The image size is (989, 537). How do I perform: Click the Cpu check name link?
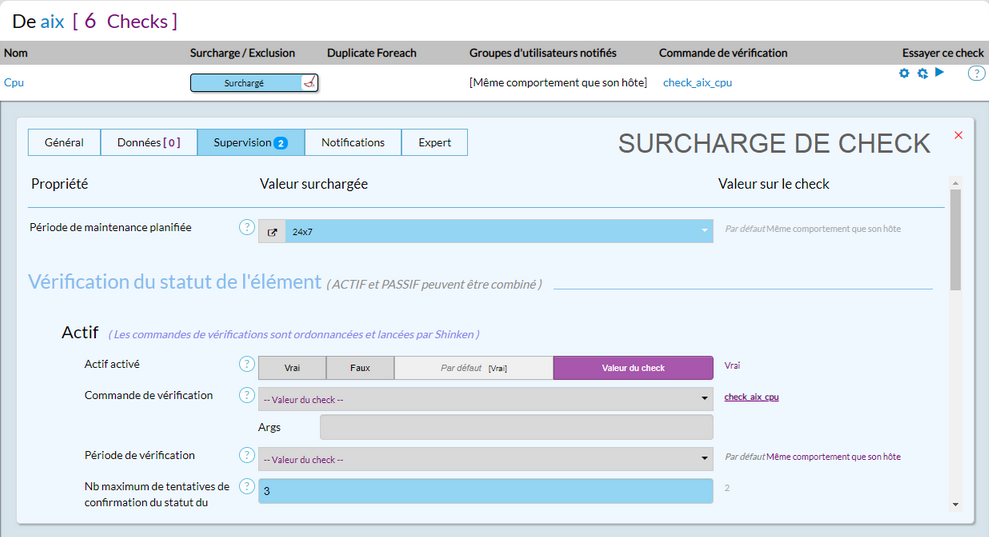pos(14,83)
